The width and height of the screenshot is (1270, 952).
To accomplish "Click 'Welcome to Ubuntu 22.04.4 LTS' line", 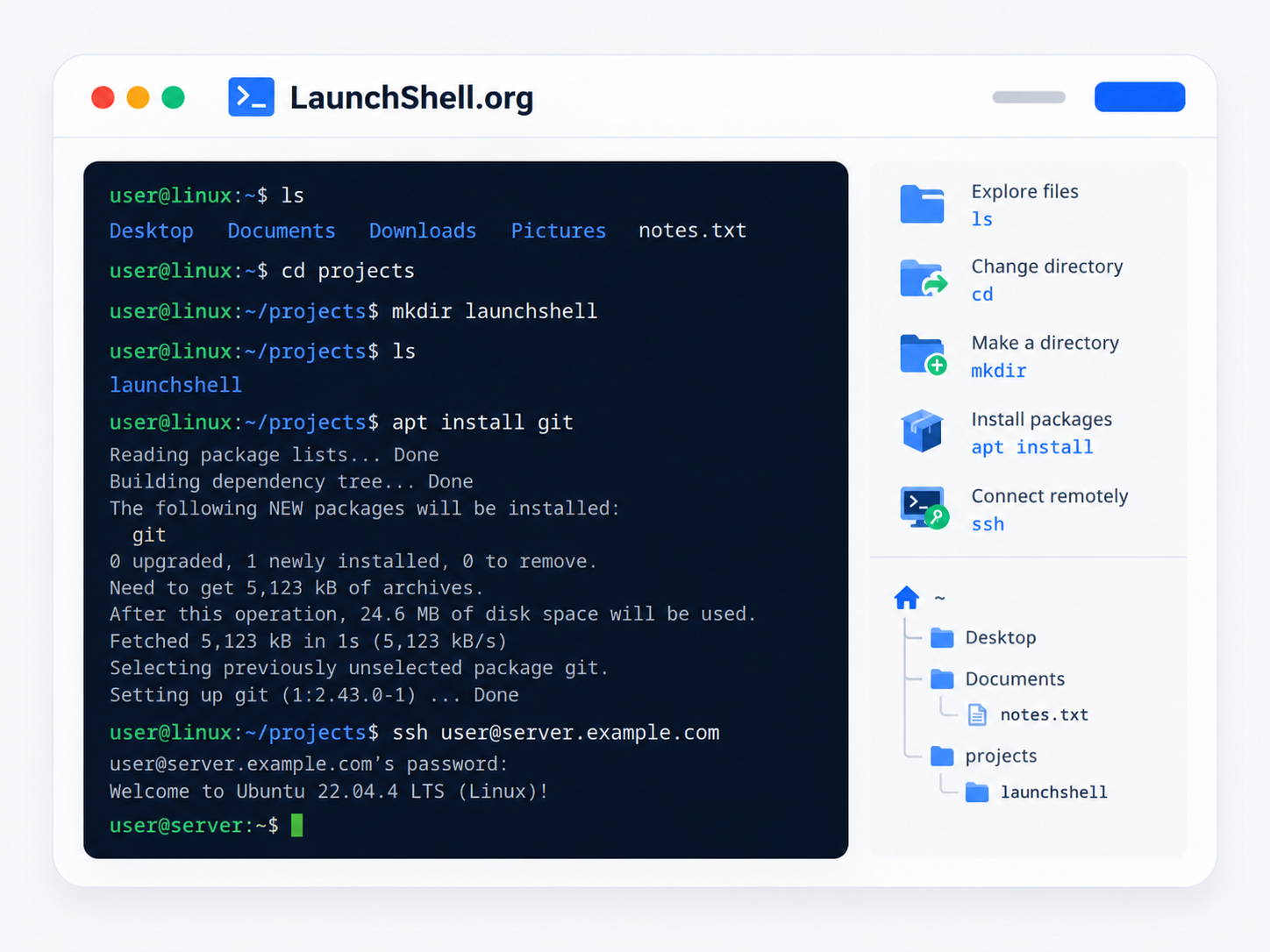I will pyautogui.click(x=329, y=792).
